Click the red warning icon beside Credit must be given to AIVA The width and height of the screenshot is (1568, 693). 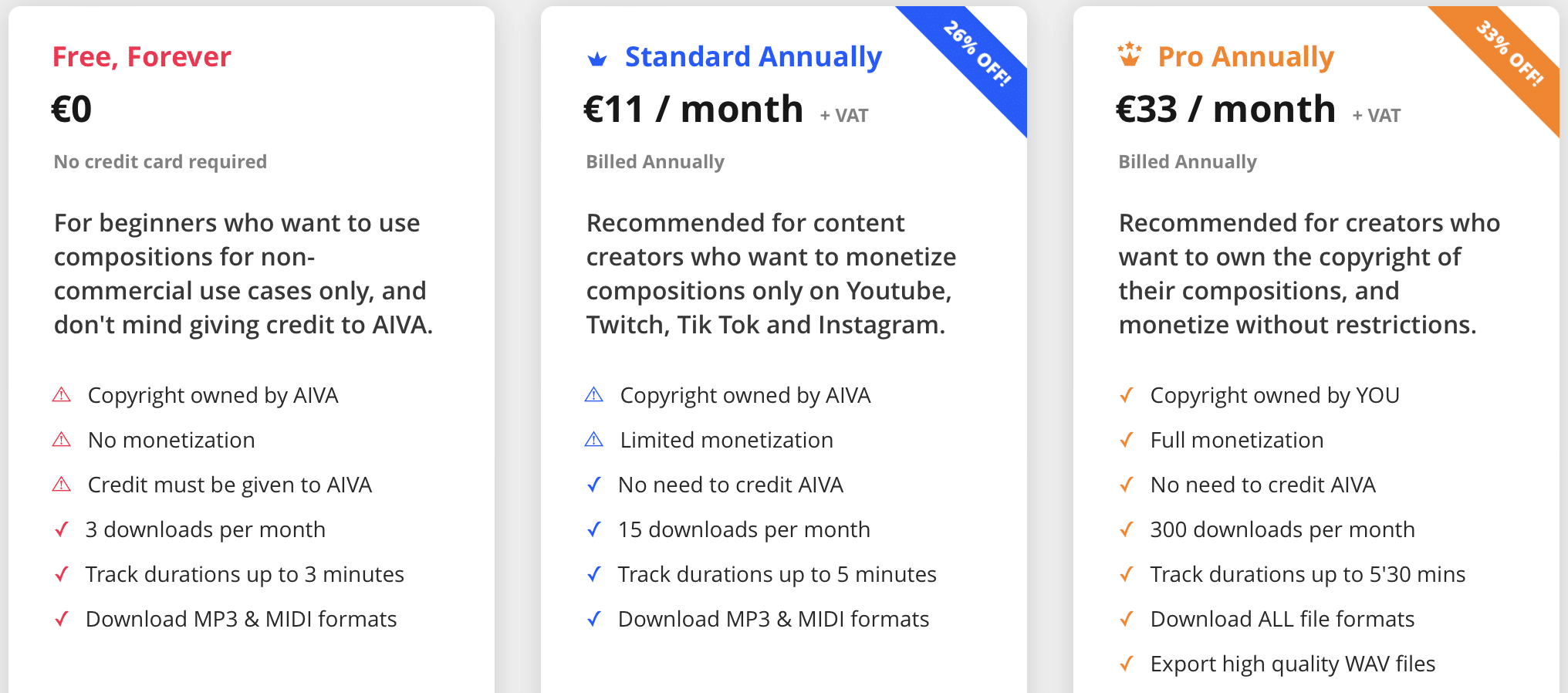62,485
